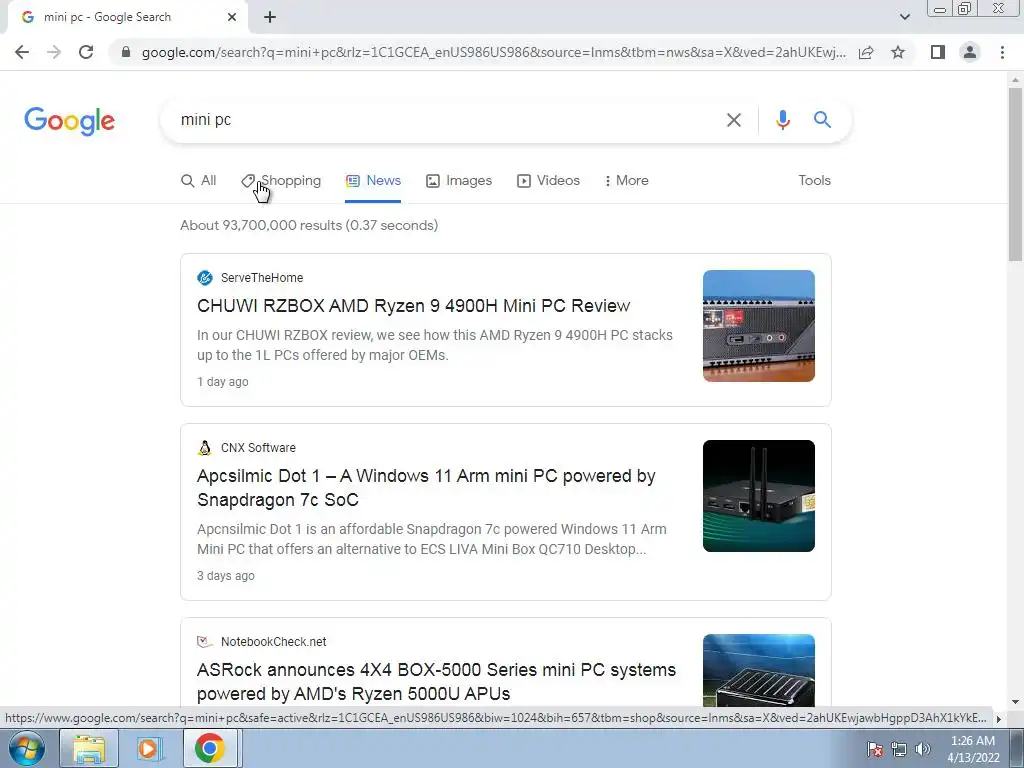Image resolution: width=1024 pixels, height=768 pixels.
Task: Click the ServeTheHome source name
Action: (x=262, y=278)
